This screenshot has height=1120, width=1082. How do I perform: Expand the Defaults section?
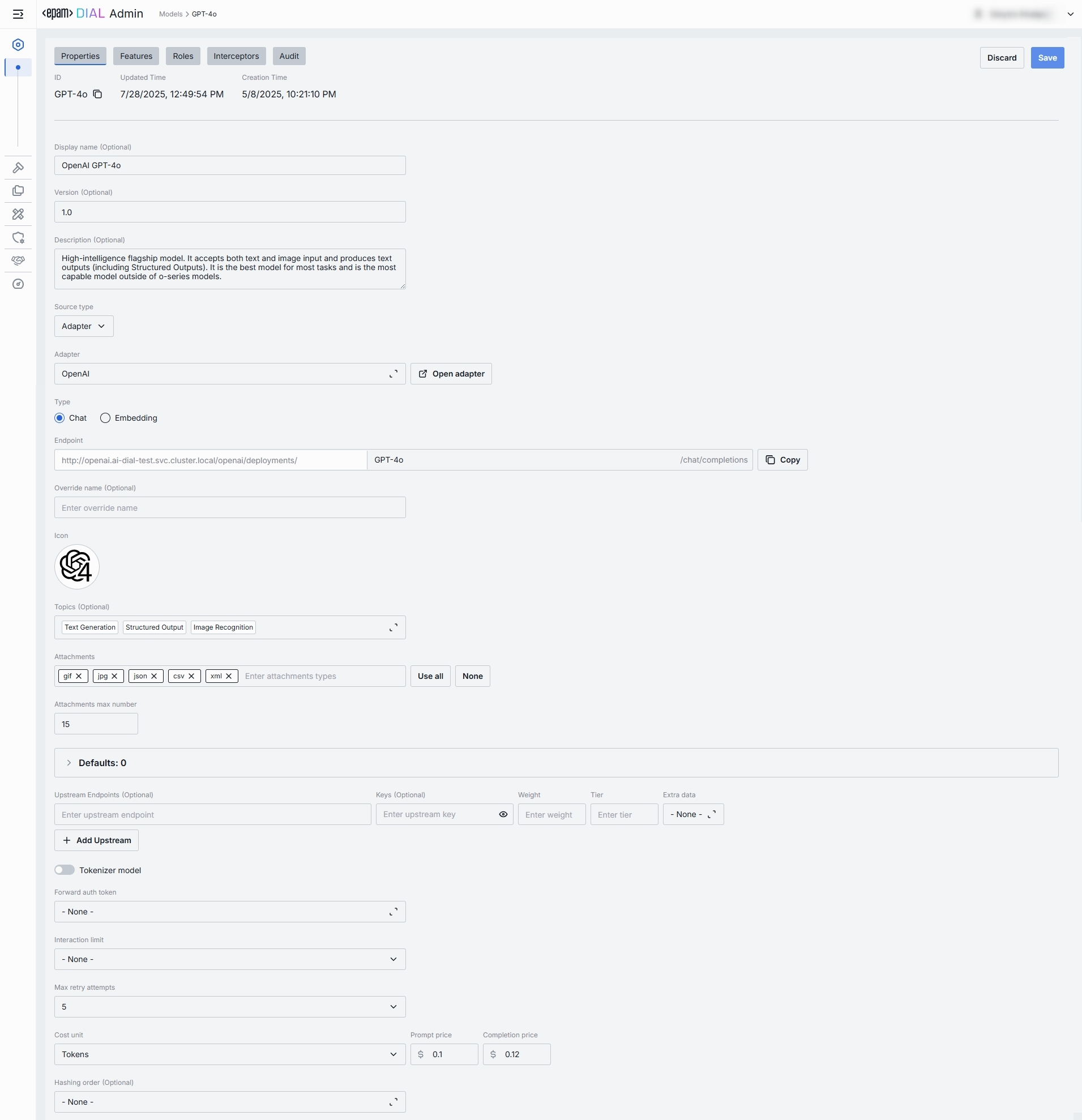coord(69,763)
